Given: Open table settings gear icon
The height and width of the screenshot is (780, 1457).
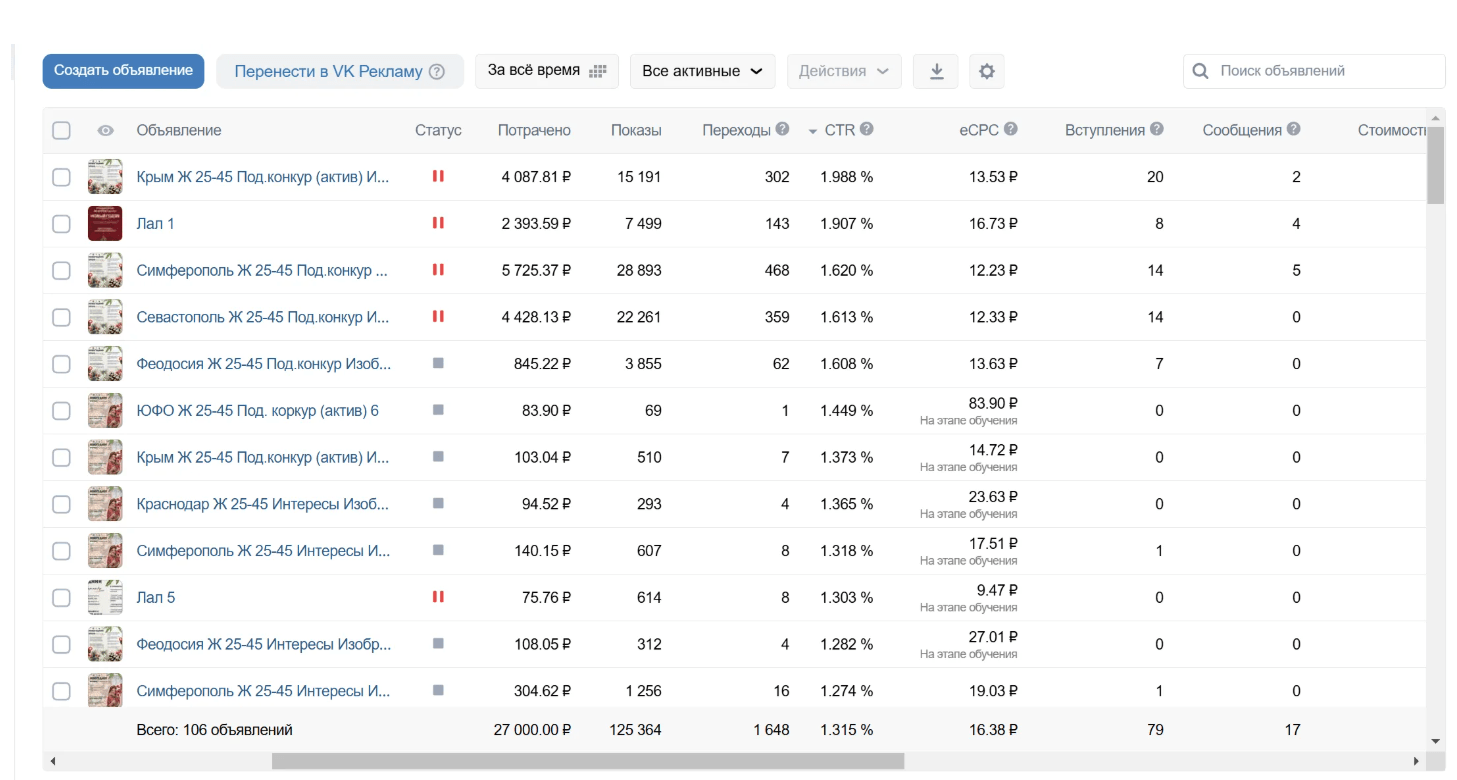Looking at the screenshot, I should 987,71.
